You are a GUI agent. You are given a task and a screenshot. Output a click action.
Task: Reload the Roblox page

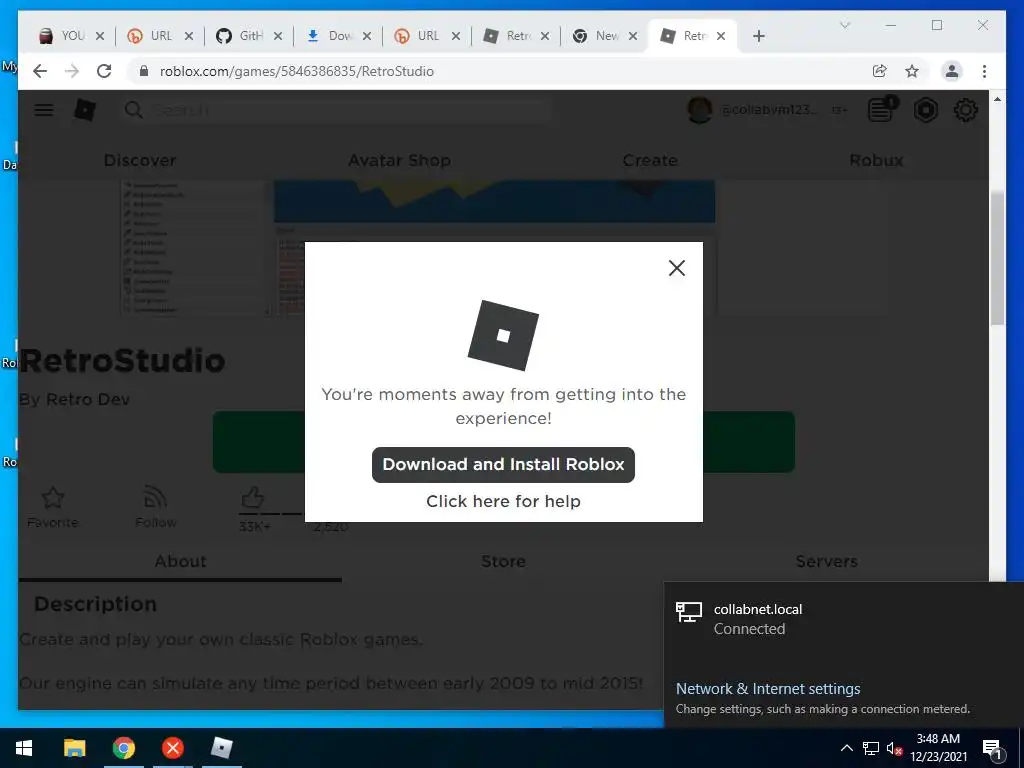click(104, 71)
